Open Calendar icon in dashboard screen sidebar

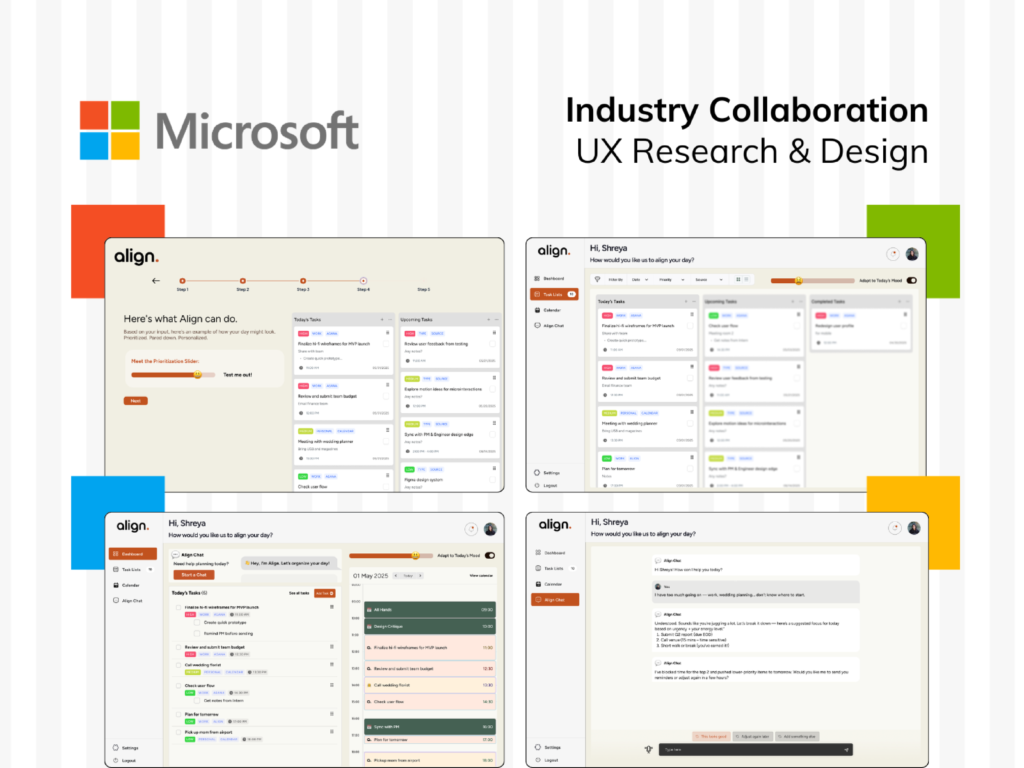click(116, 585)
